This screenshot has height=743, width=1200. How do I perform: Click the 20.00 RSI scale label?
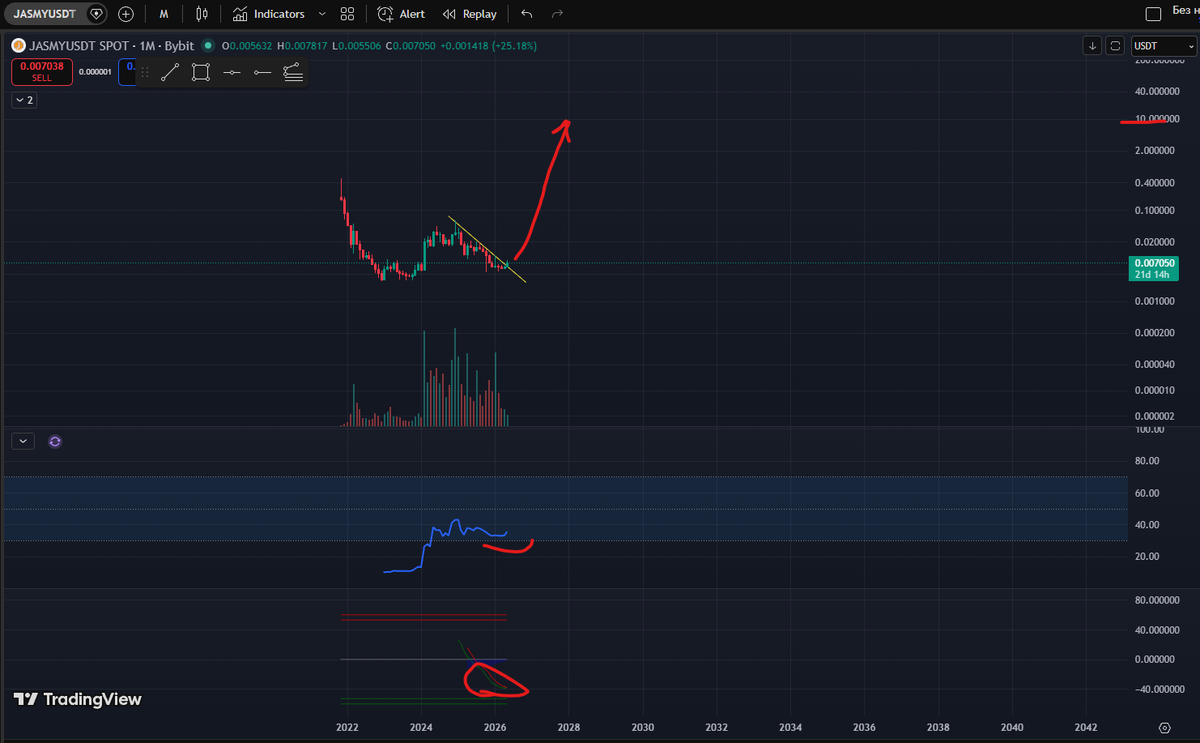[1148, 556]
